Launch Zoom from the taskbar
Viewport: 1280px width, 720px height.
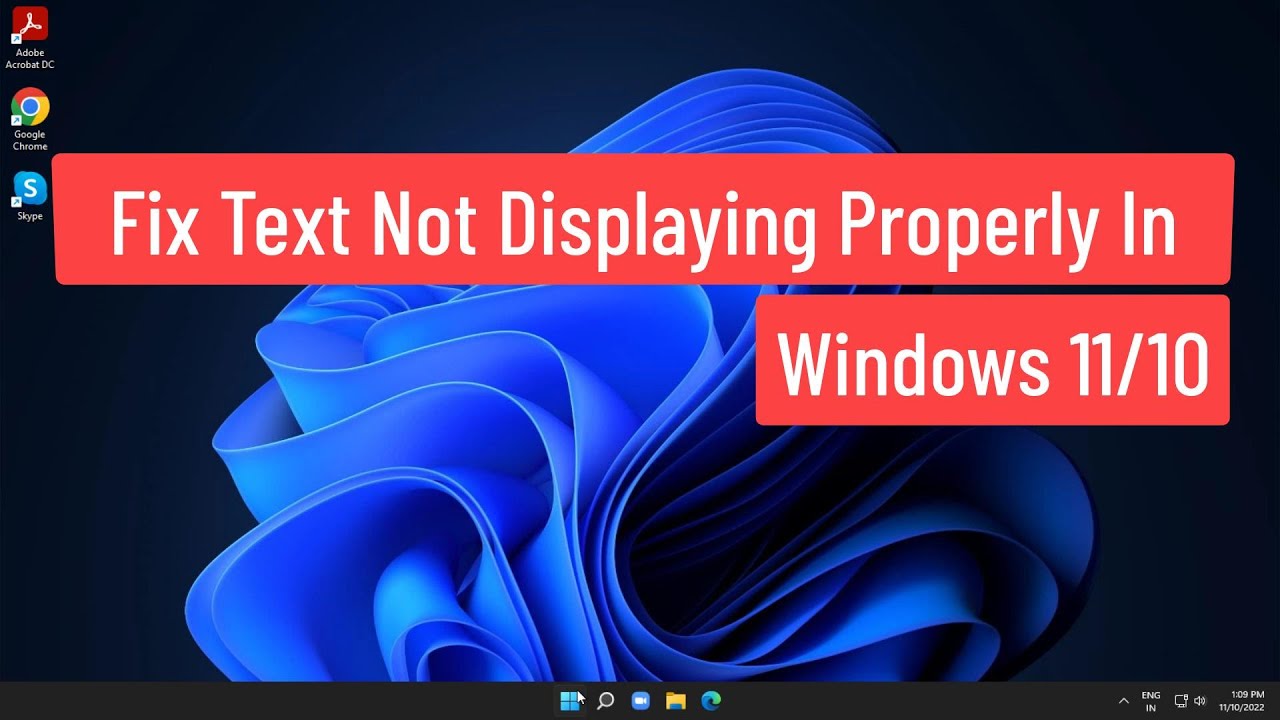coord(641,701)
